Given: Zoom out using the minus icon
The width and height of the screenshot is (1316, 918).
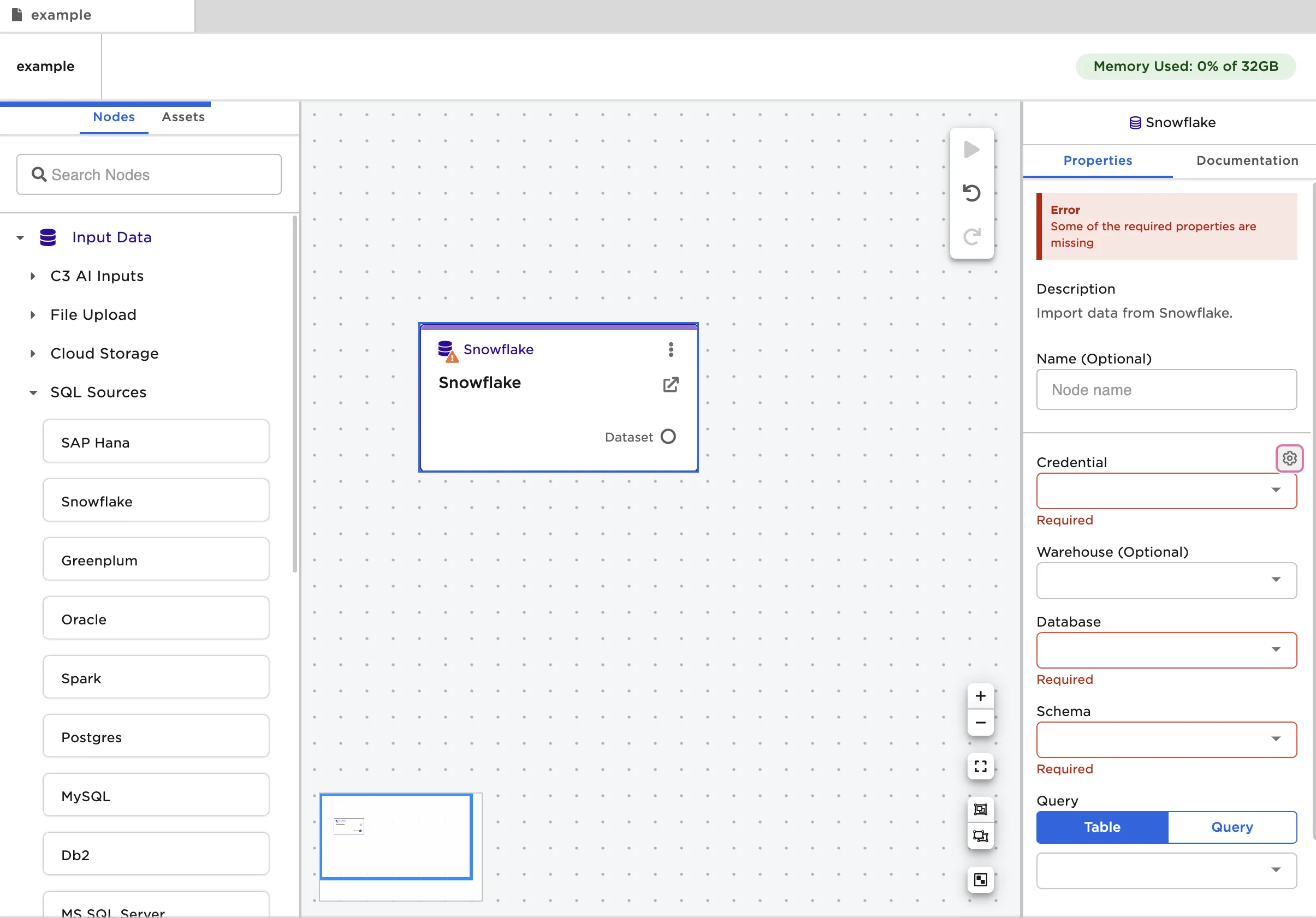Looking at the screenshot, I should tap(980, 722).
